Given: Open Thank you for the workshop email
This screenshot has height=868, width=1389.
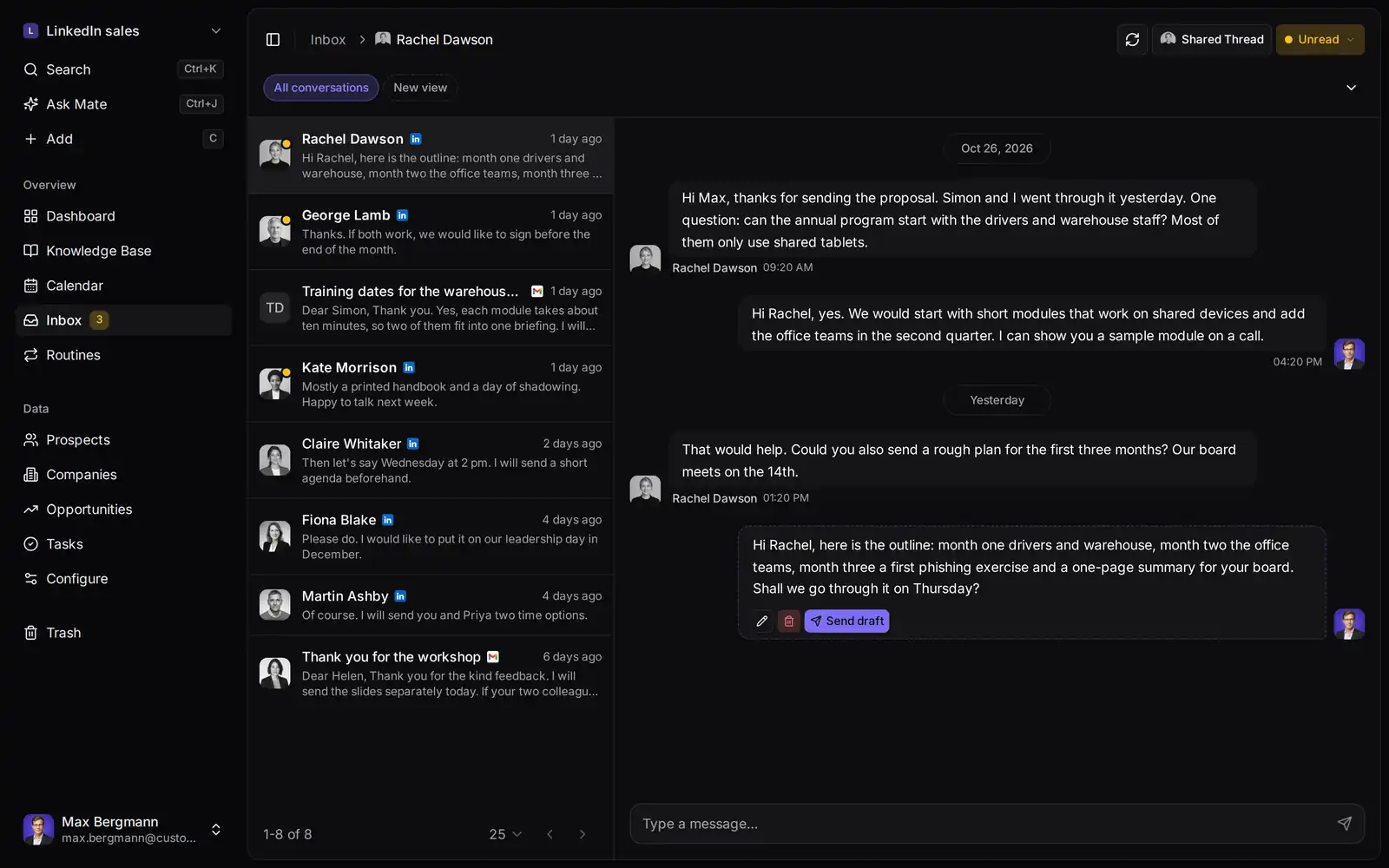Looking at the screenshot, I should (431, 674).
